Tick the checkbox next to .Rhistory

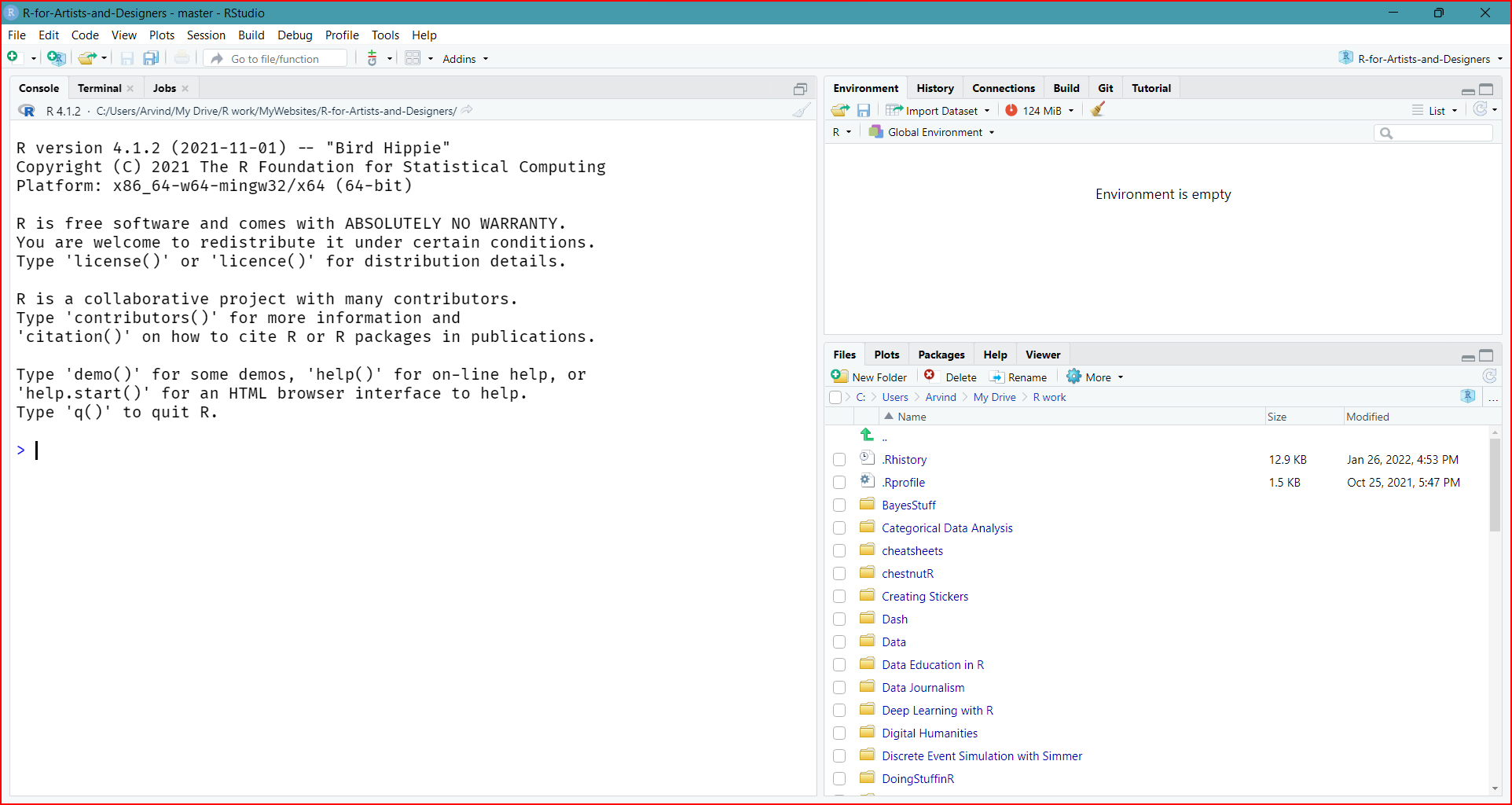pos(839,460)
